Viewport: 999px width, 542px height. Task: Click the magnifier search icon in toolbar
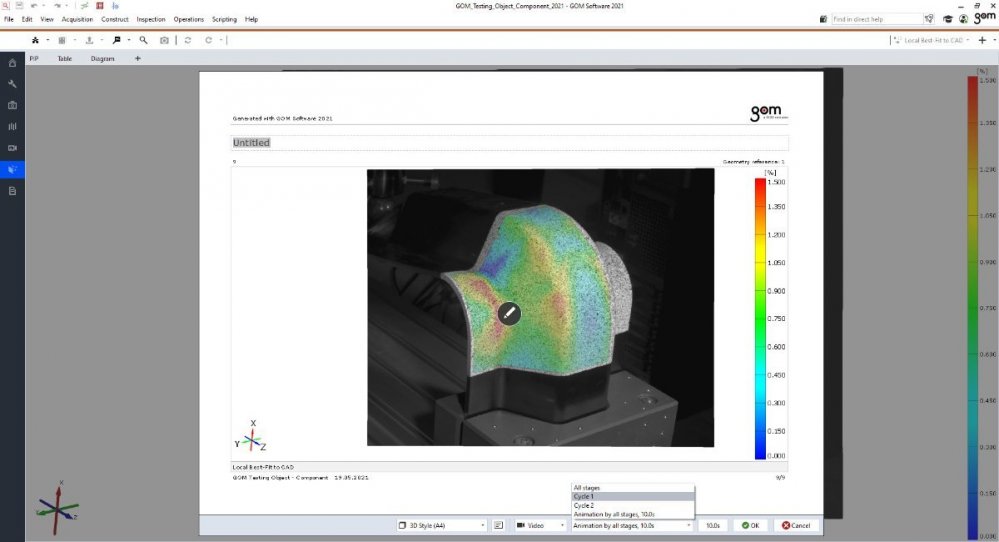(x=143, y=40)
